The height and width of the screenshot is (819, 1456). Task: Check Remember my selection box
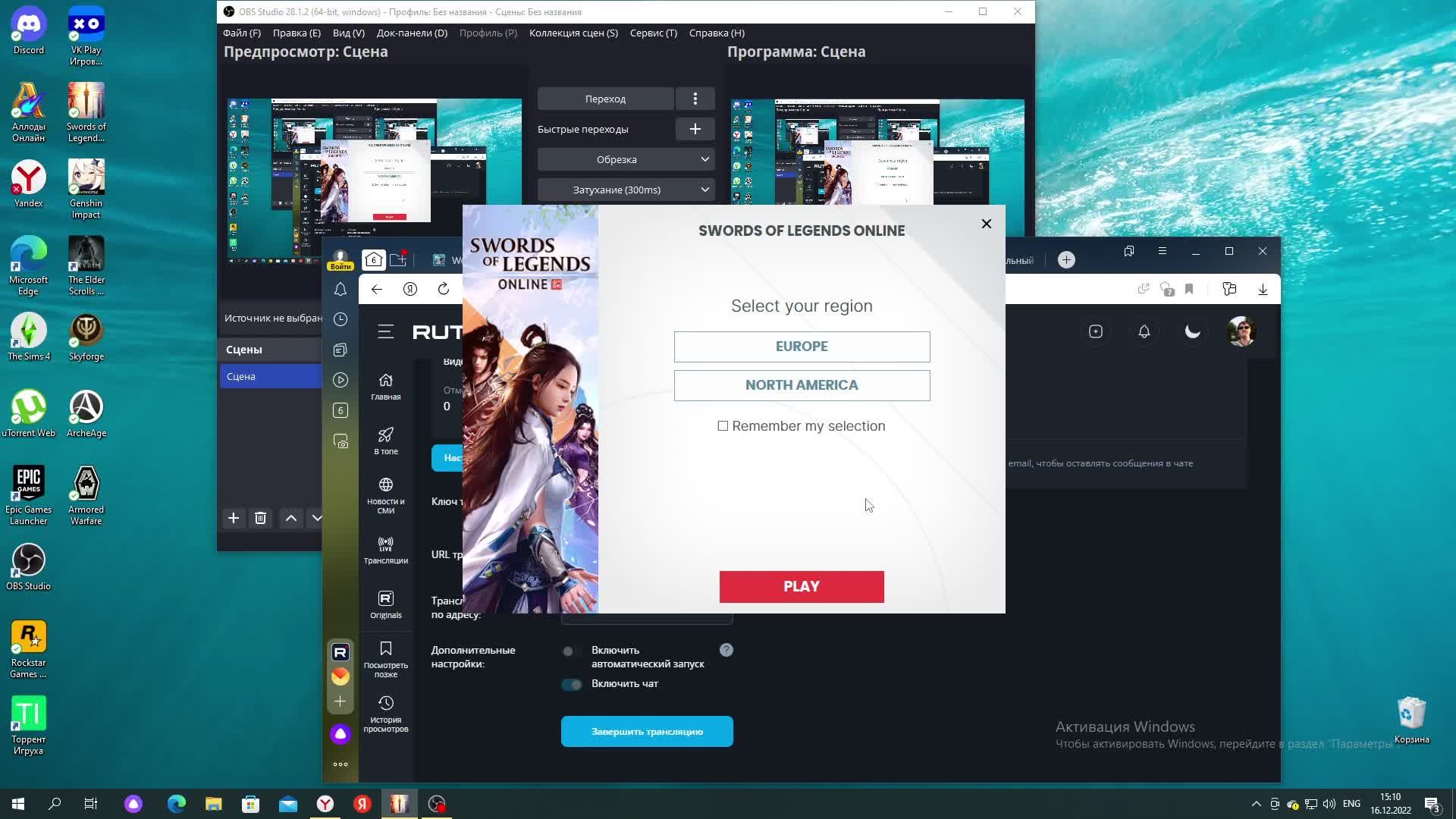click(723, 426)
